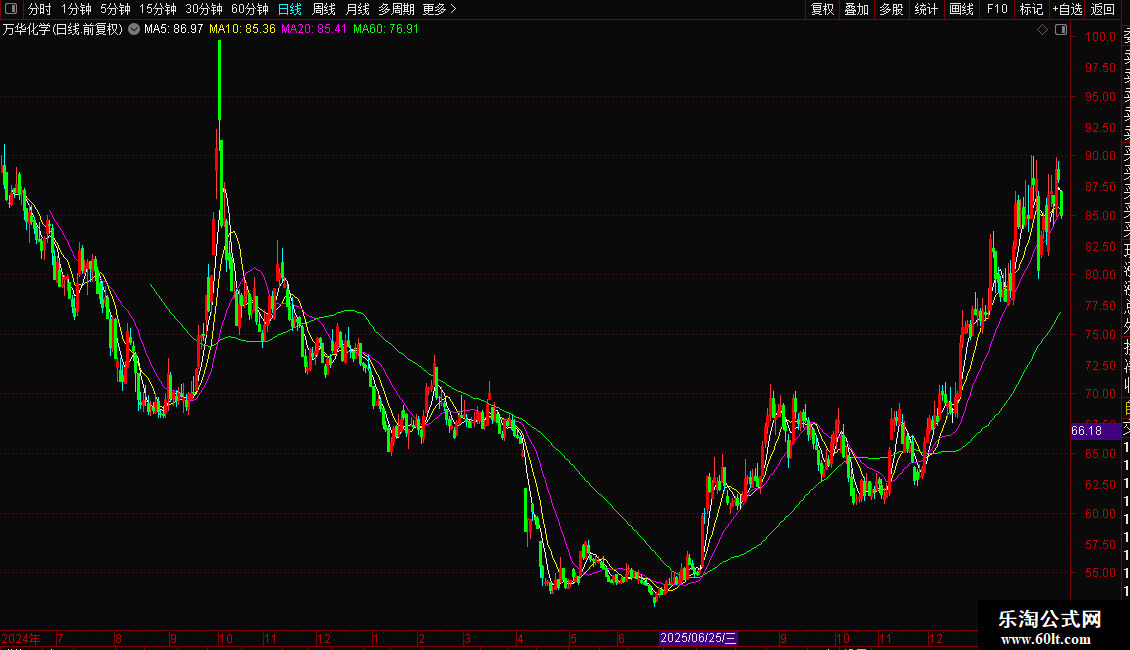Click the 万华化学(日线.前复权) title
Image resolution: width=1130 pixels, height=650 pixels.
(63, 29)
